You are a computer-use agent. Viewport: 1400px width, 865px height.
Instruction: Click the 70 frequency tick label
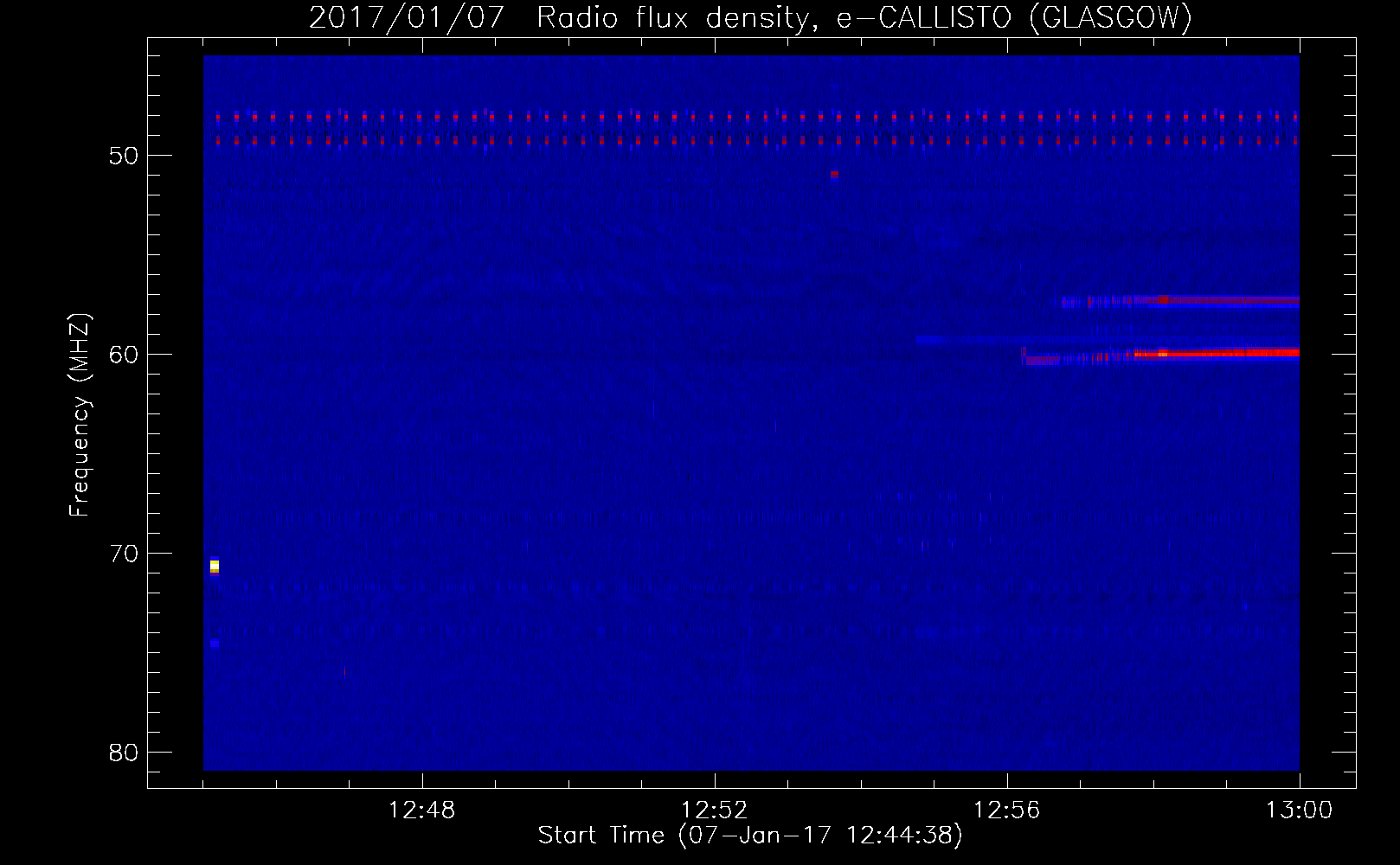(x=124, y=554)
